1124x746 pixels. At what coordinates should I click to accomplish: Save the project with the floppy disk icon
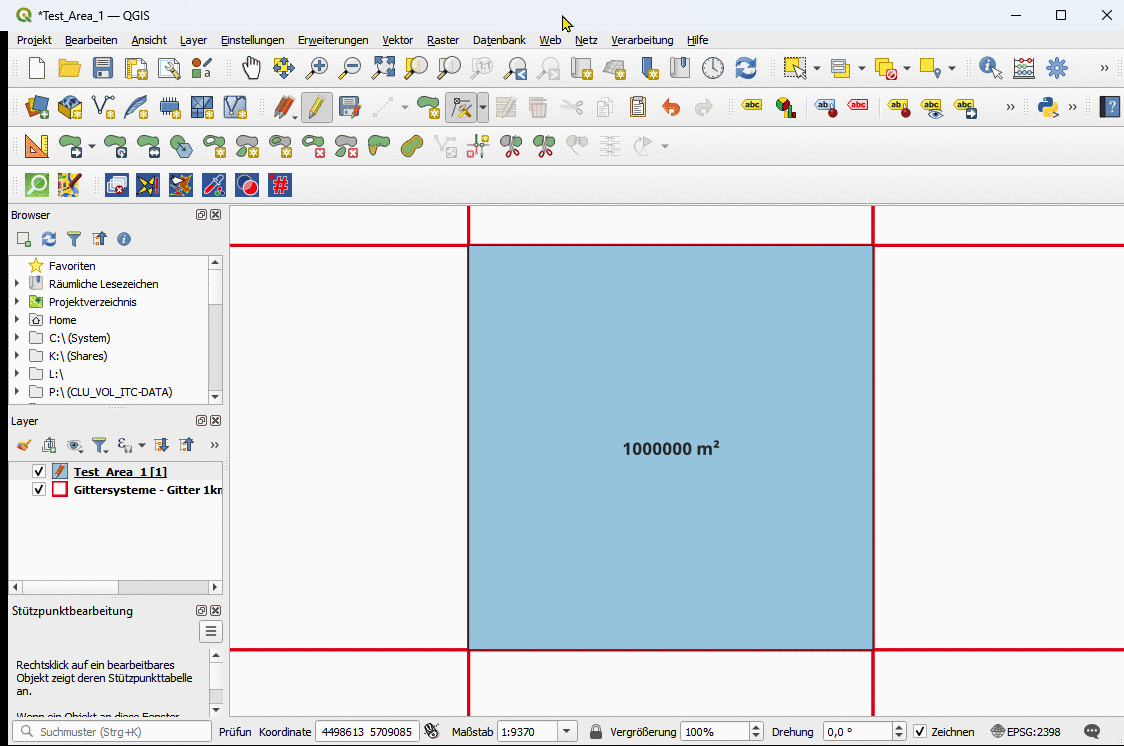tap(103, 68)
